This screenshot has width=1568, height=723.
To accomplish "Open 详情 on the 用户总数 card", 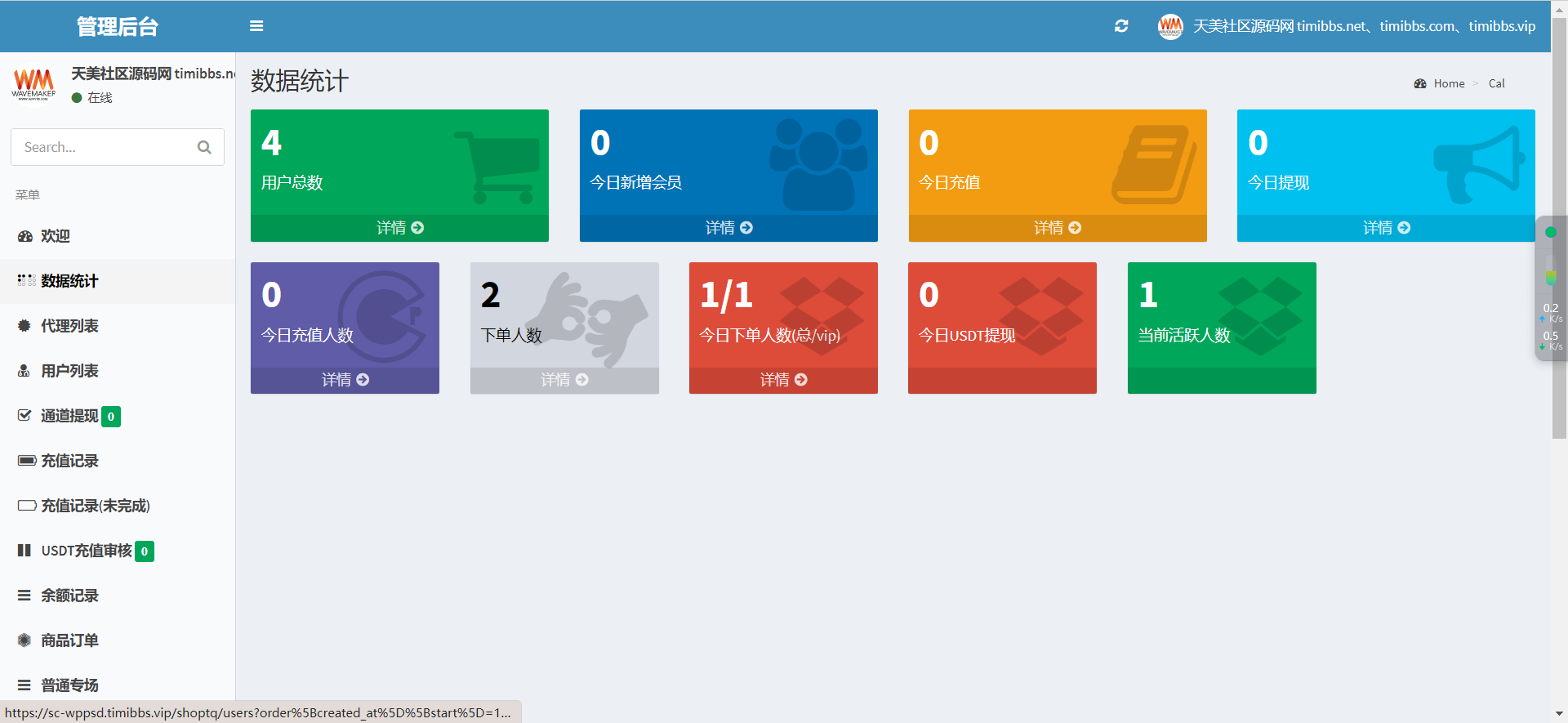I will 399,228.
